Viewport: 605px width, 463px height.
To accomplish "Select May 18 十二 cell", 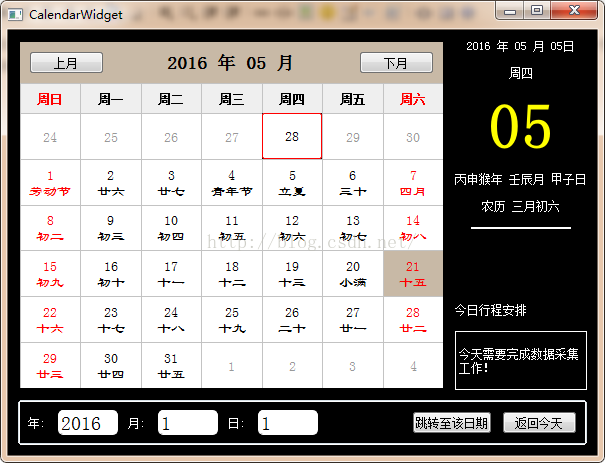I will click(232, 274).
